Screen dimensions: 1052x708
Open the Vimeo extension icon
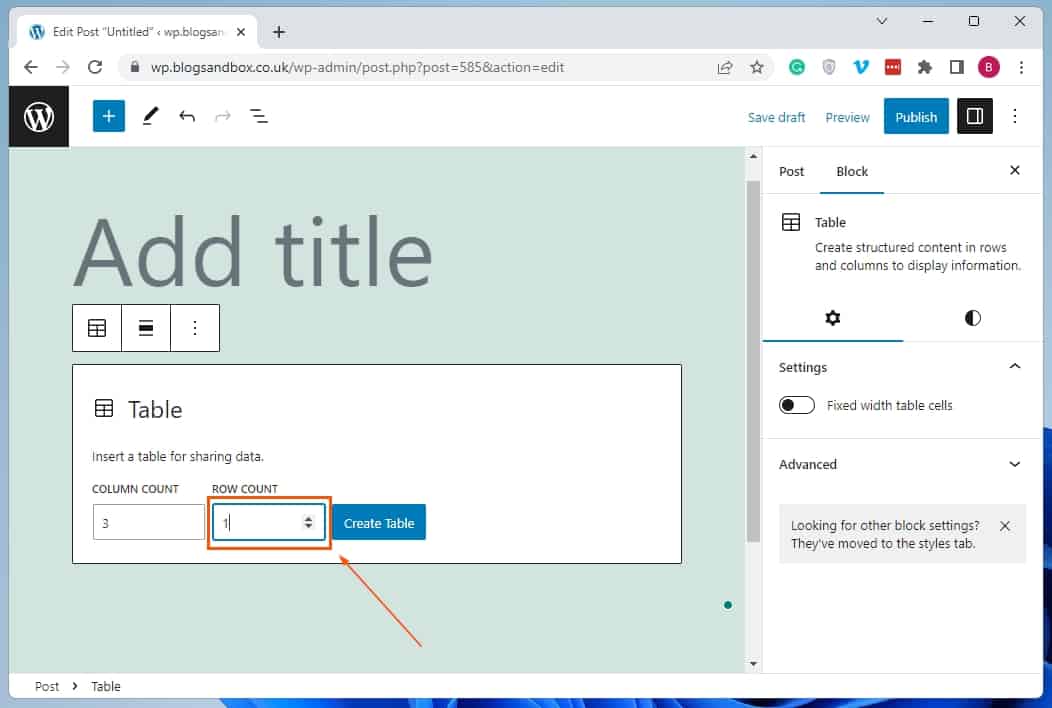[860, 67]
